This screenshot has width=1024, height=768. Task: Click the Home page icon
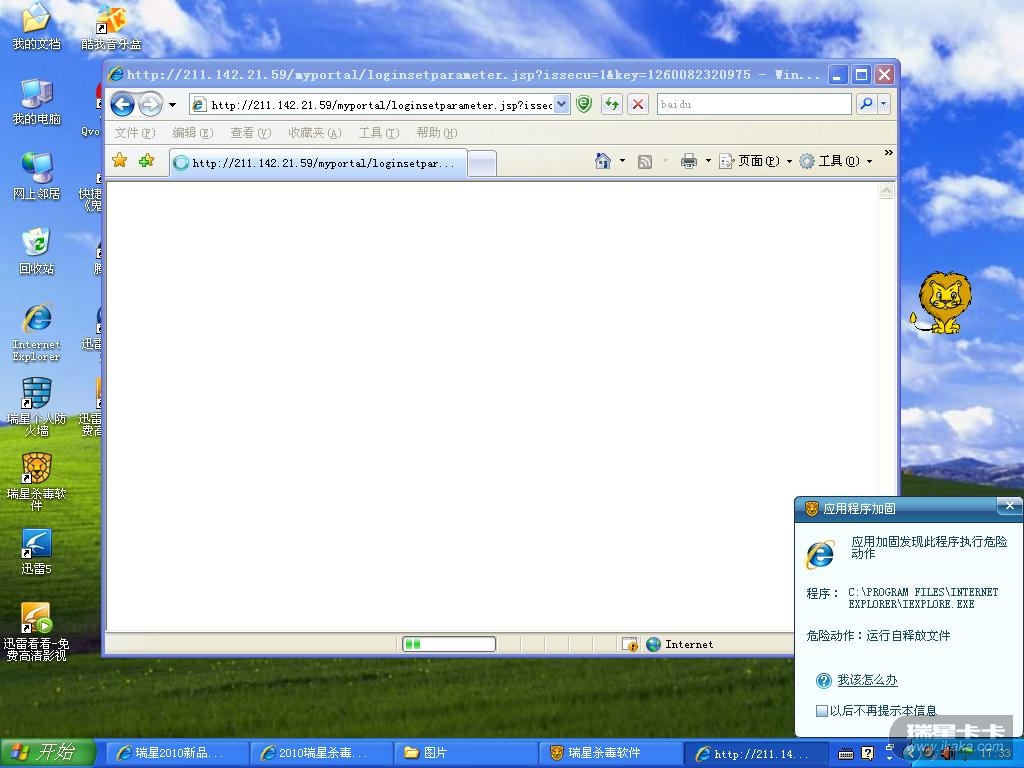(603, 161)
